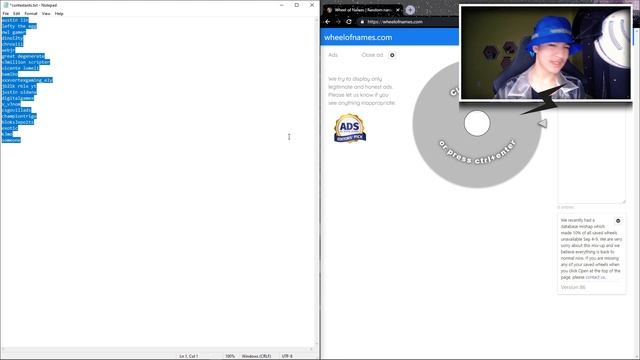Open the File menu in Notepad
Screen dimensions: 640x360
6,13
